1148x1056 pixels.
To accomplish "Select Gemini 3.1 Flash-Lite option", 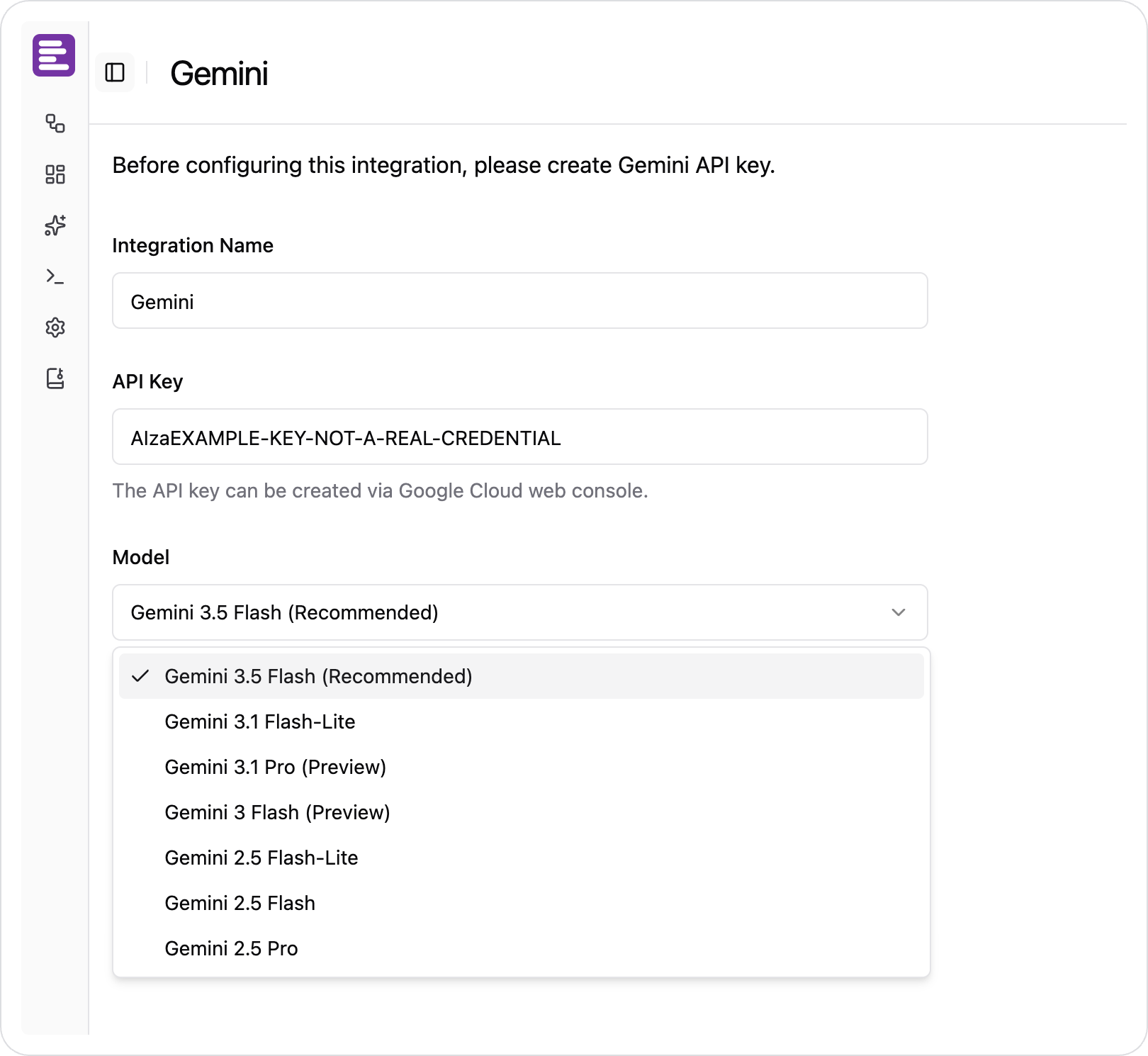I will pos(522,721).
